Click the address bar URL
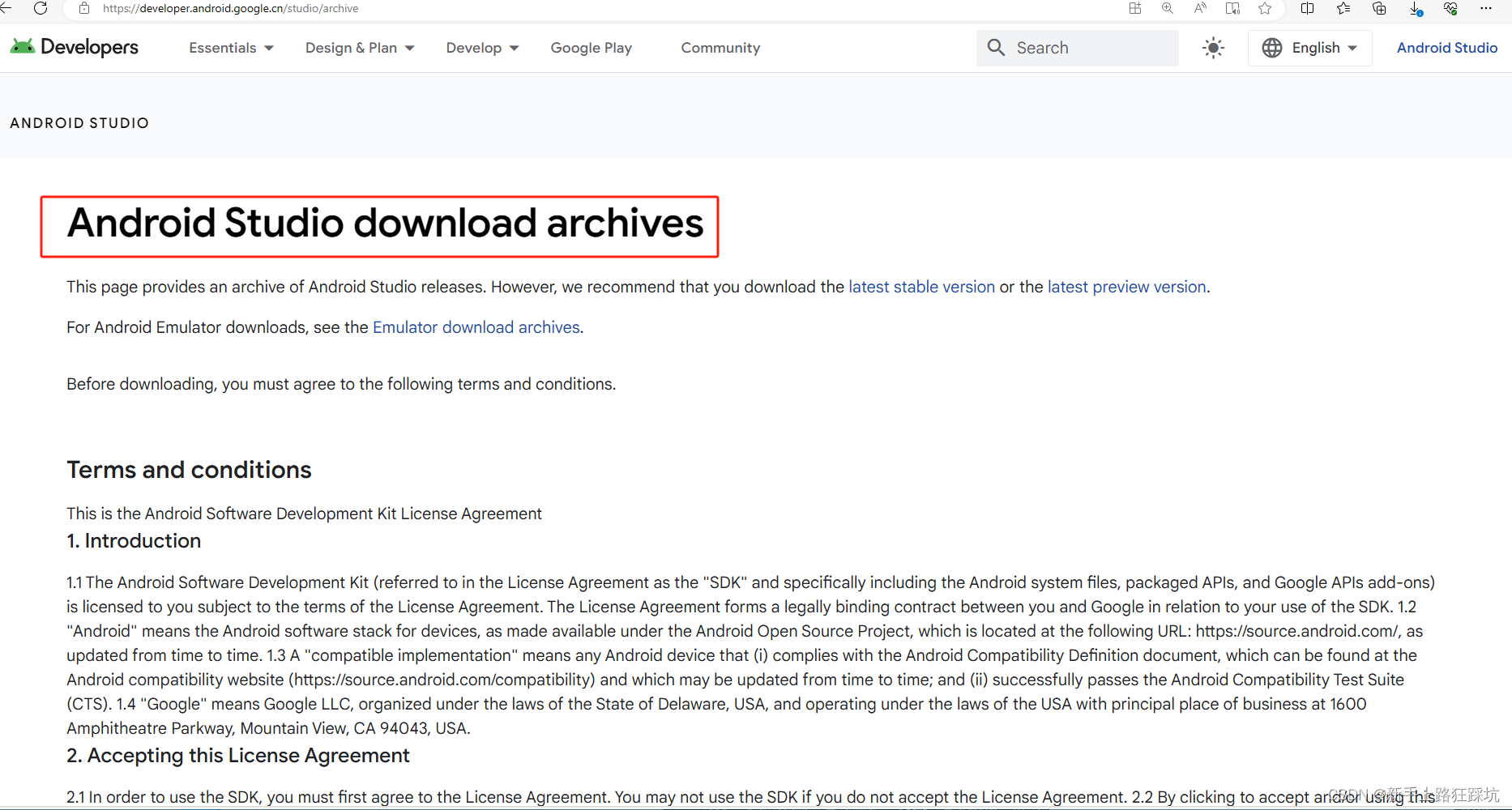The image size is (1512, 810). [x=230, y=8]
